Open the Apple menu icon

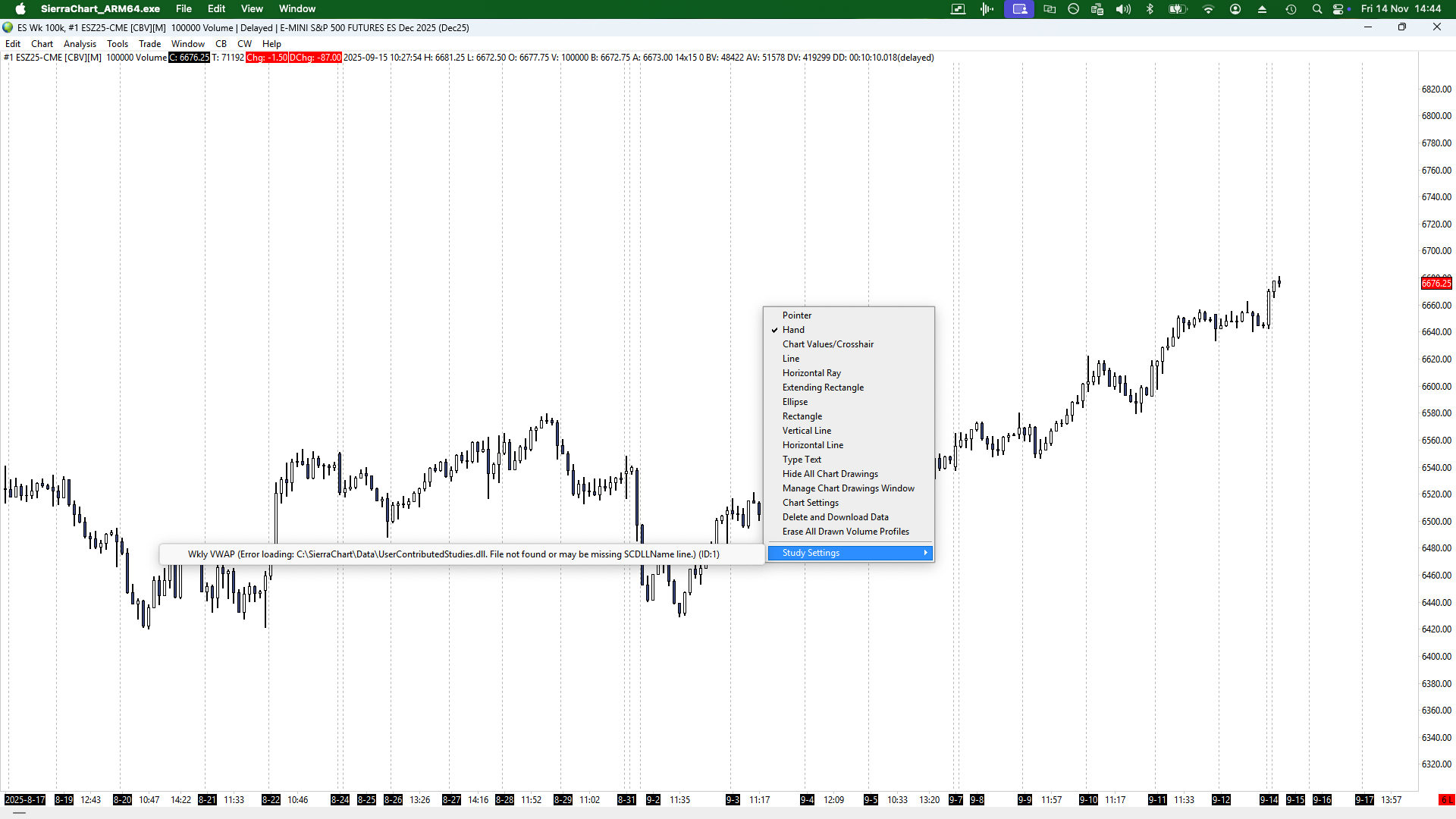[x=20, y=9]
